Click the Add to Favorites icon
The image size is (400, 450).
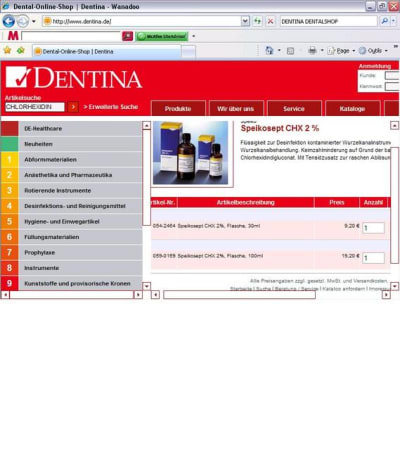[21, 51]
